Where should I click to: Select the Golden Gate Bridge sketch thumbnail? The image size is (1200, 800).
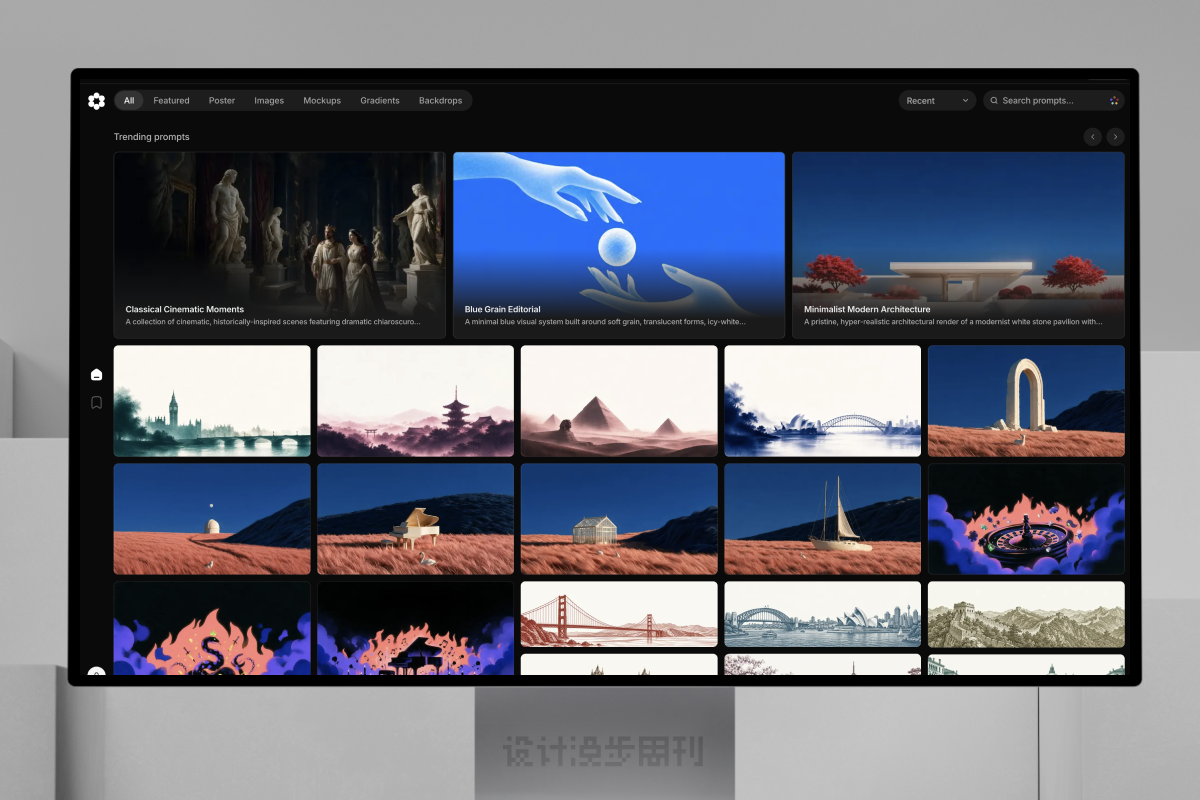(x=619, y=614)
